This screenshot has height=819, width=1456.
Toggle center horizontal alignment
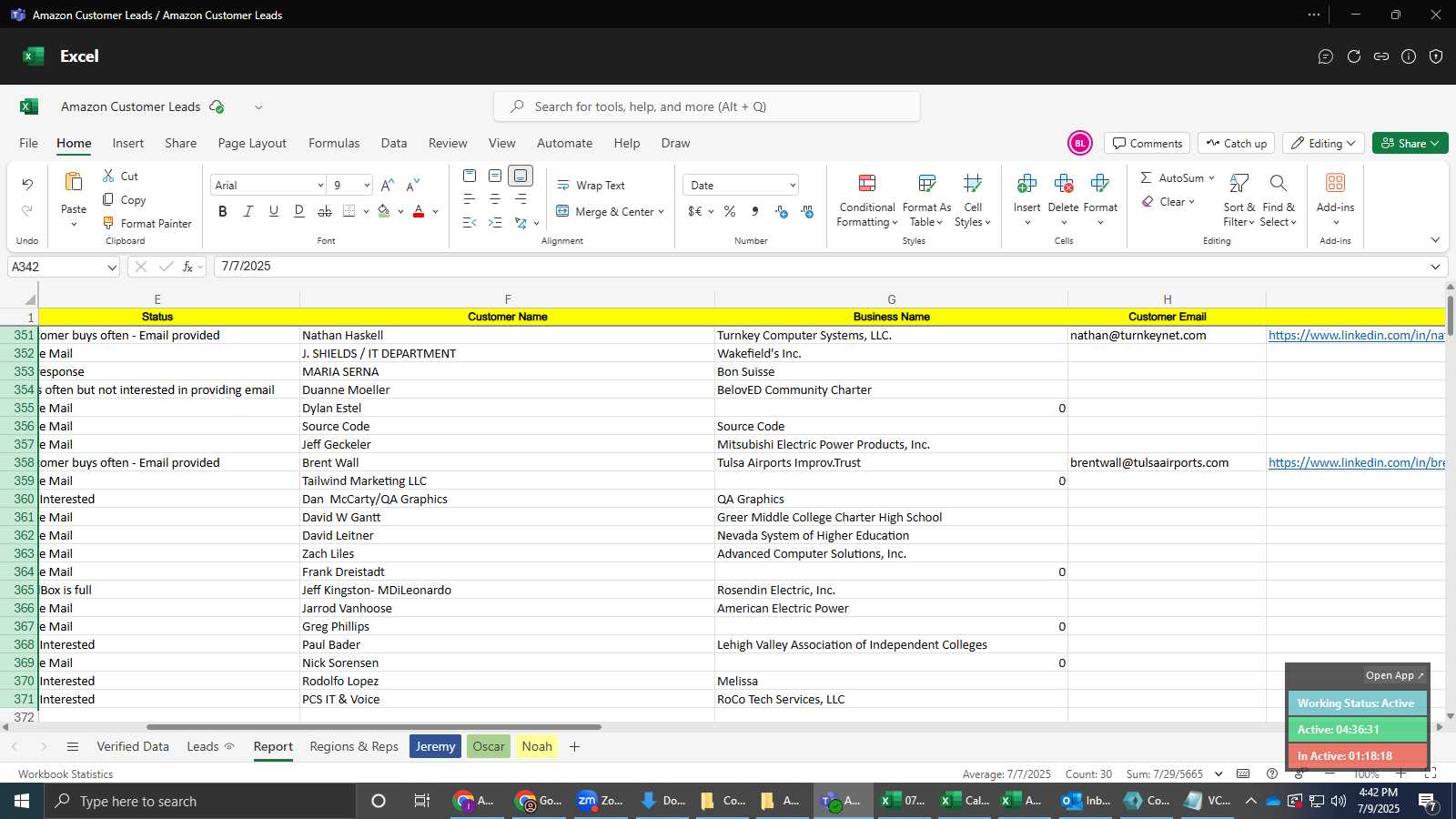click(x=495, y=198)
